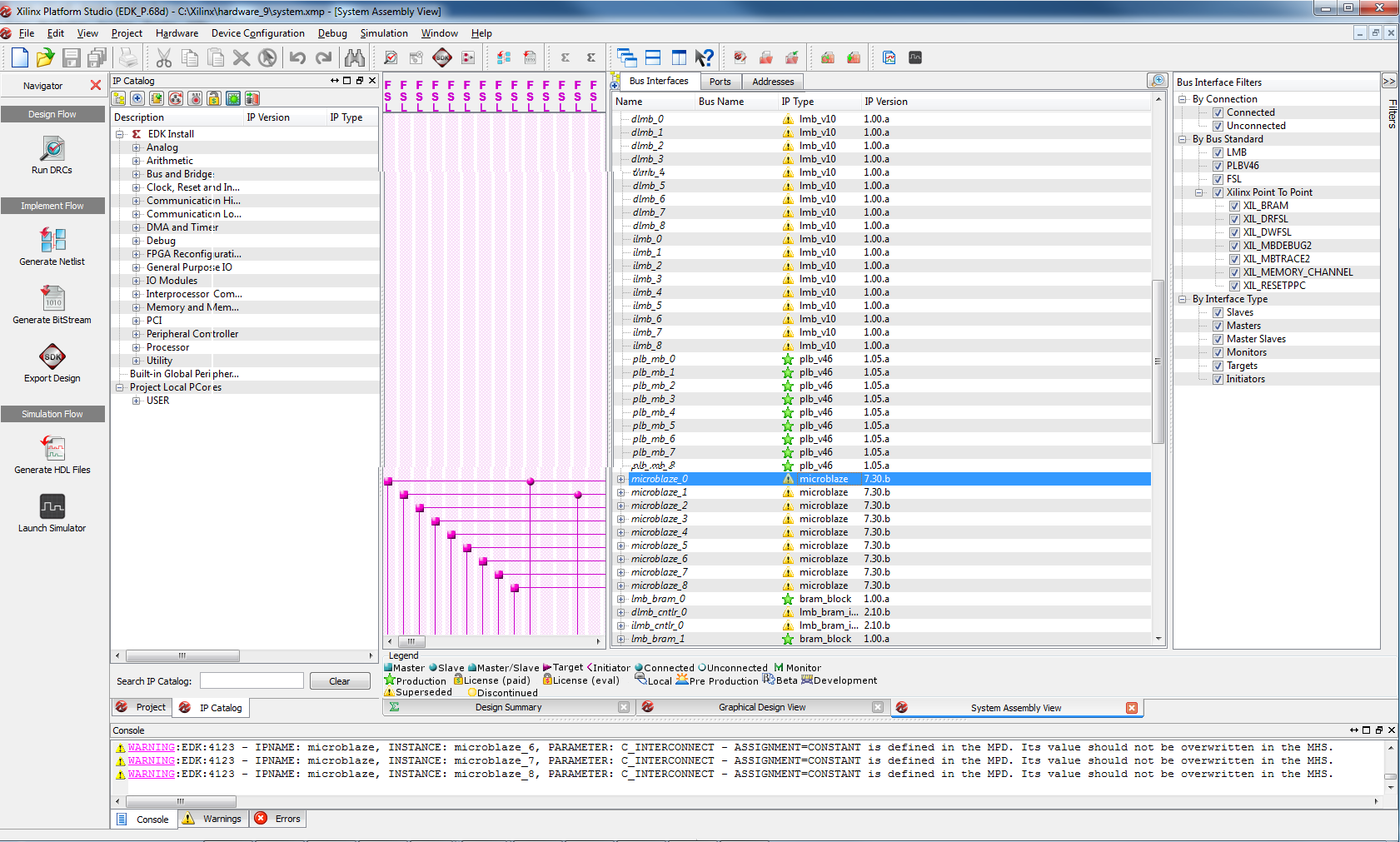Collapse the By Interface Type group
The image size is (1400, 842).
1182,299
